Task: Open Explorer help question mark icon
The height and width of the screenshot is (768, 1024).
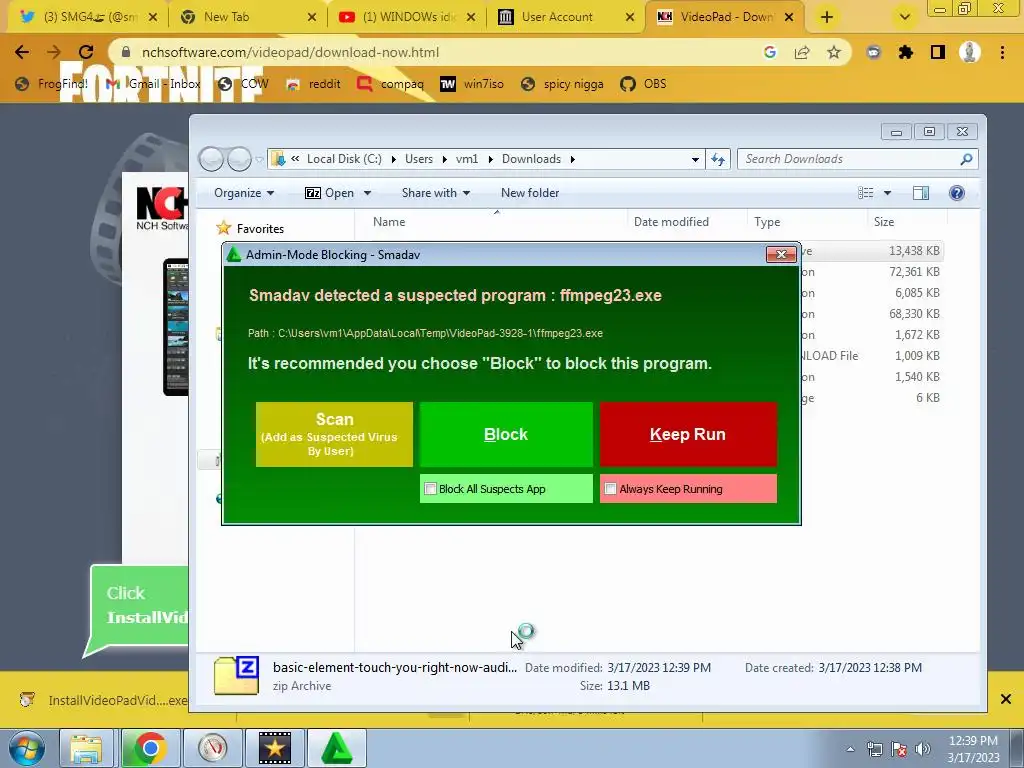Action: tap(957, 193)
